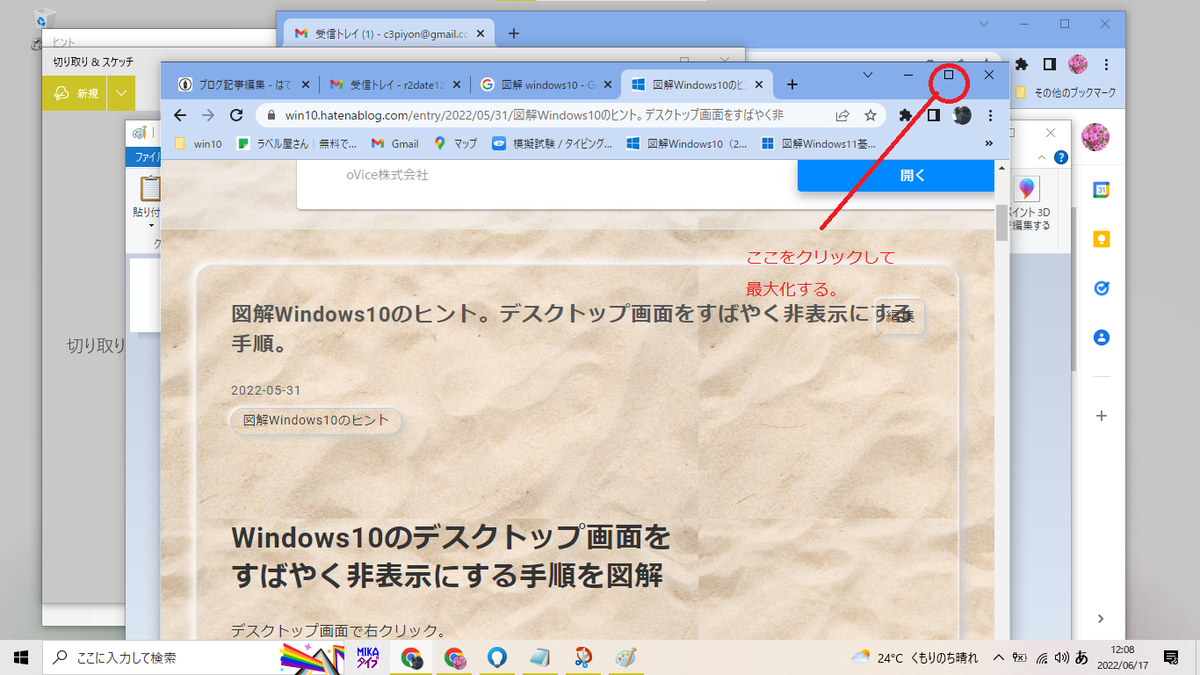Open Extensions puzzle icon in front Chrome

(x=906, y=115)
